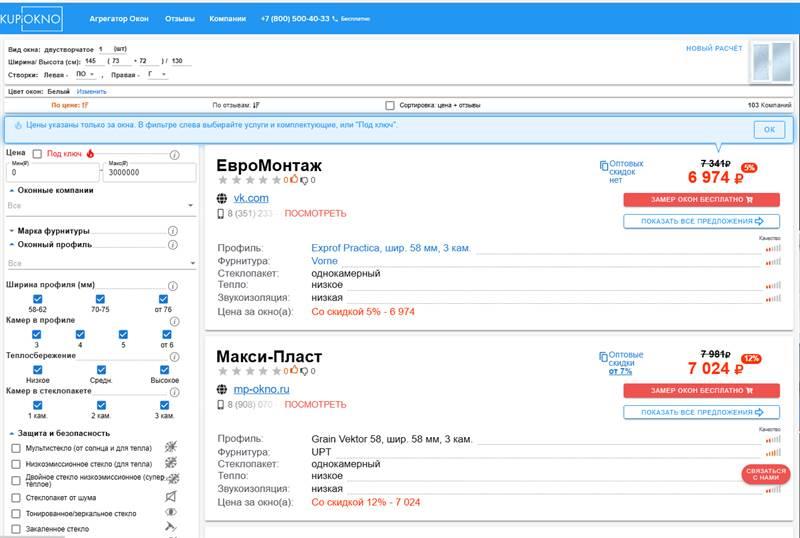Click the Макс price input 3000000
The height and width of the screenshot is (538, 800).
149,172
